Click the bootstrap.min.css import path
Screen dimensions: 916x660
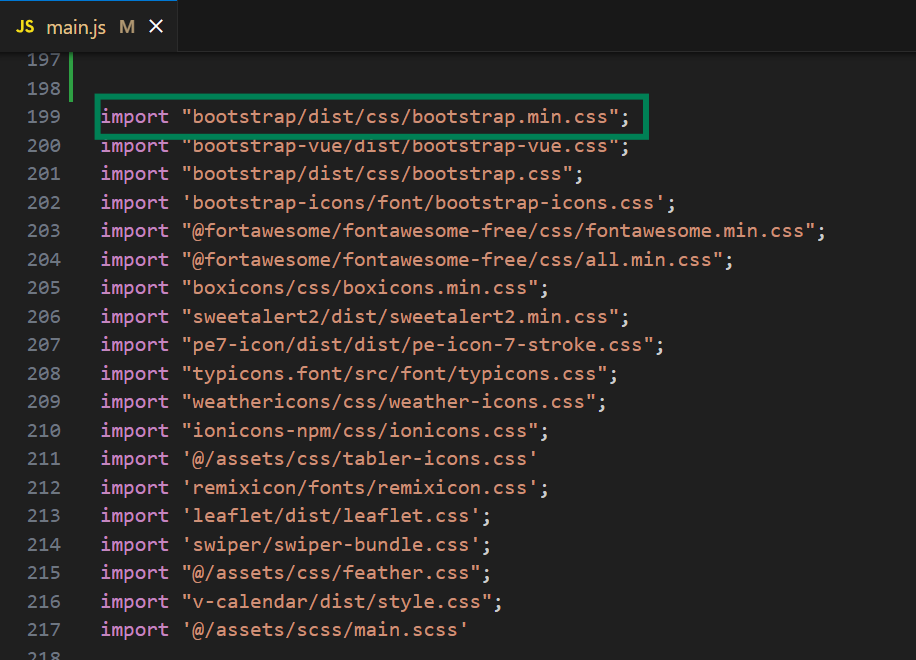pos(400,117)
